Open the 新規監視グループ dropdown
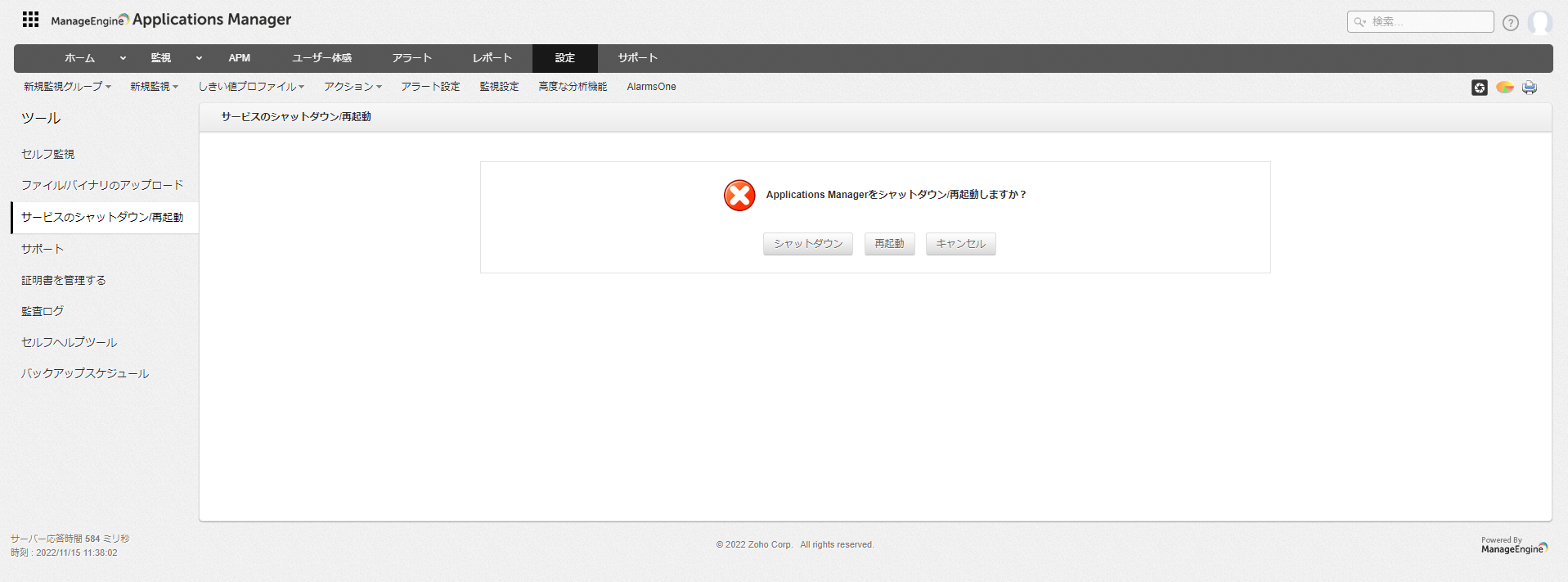The image size is (1568, 582). 67,87
